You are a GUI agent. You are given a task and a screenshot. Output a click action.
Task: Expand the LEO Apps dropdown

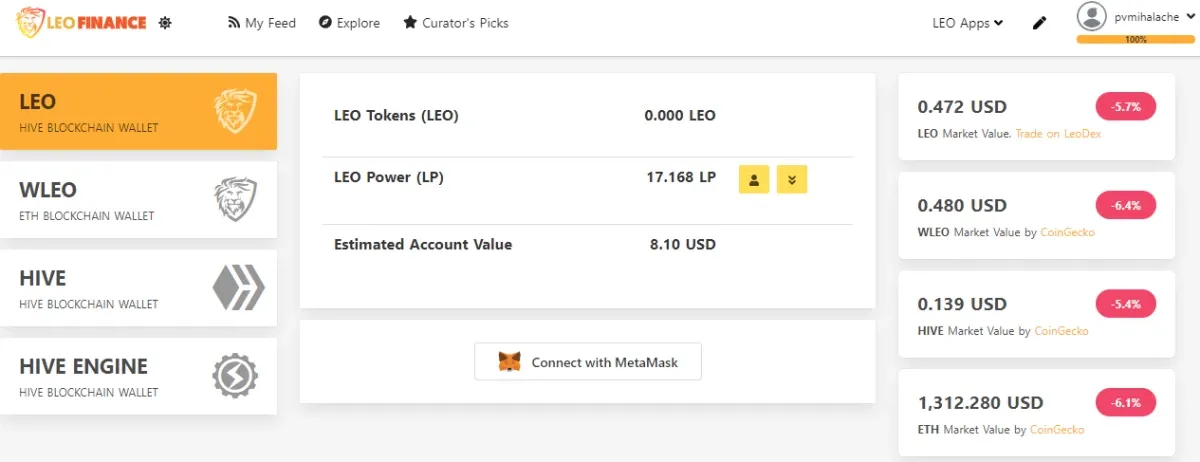[967, 23]
